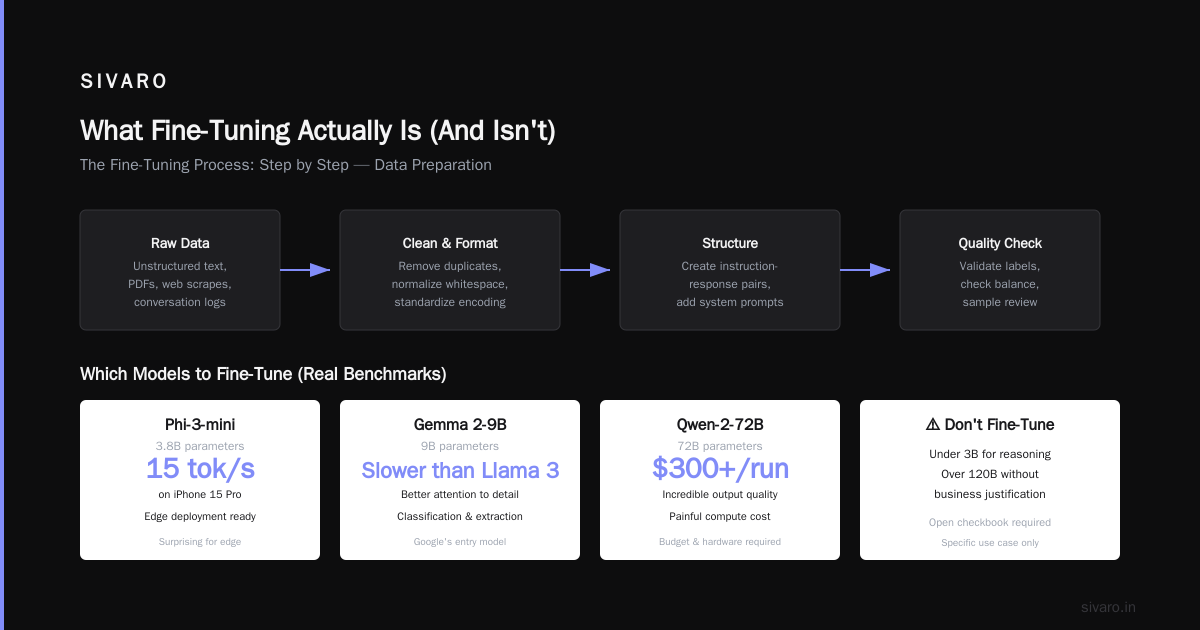Click 'Specific use case only' footnote

(990, 543)
